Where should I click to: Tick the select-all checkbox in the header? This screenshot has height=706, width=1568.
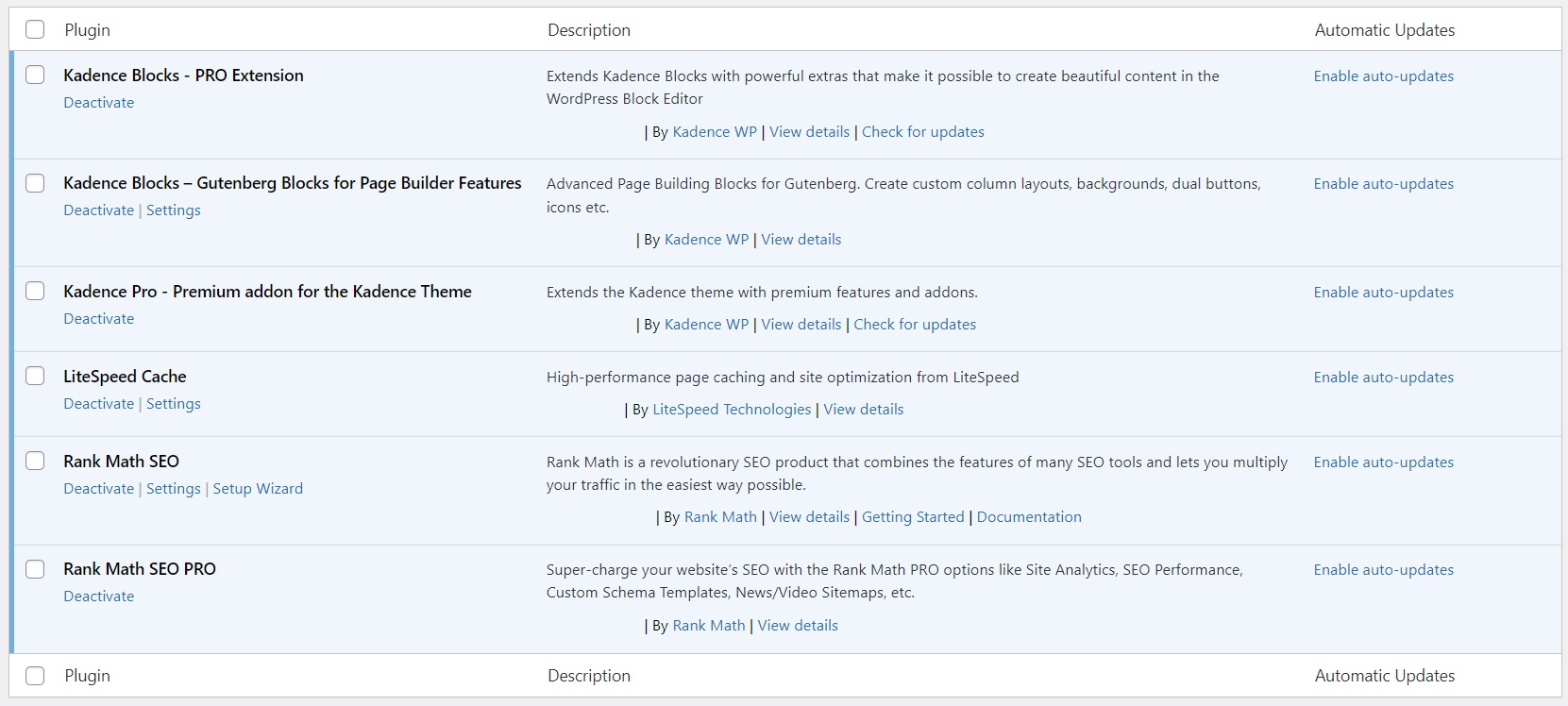[35, 29]
